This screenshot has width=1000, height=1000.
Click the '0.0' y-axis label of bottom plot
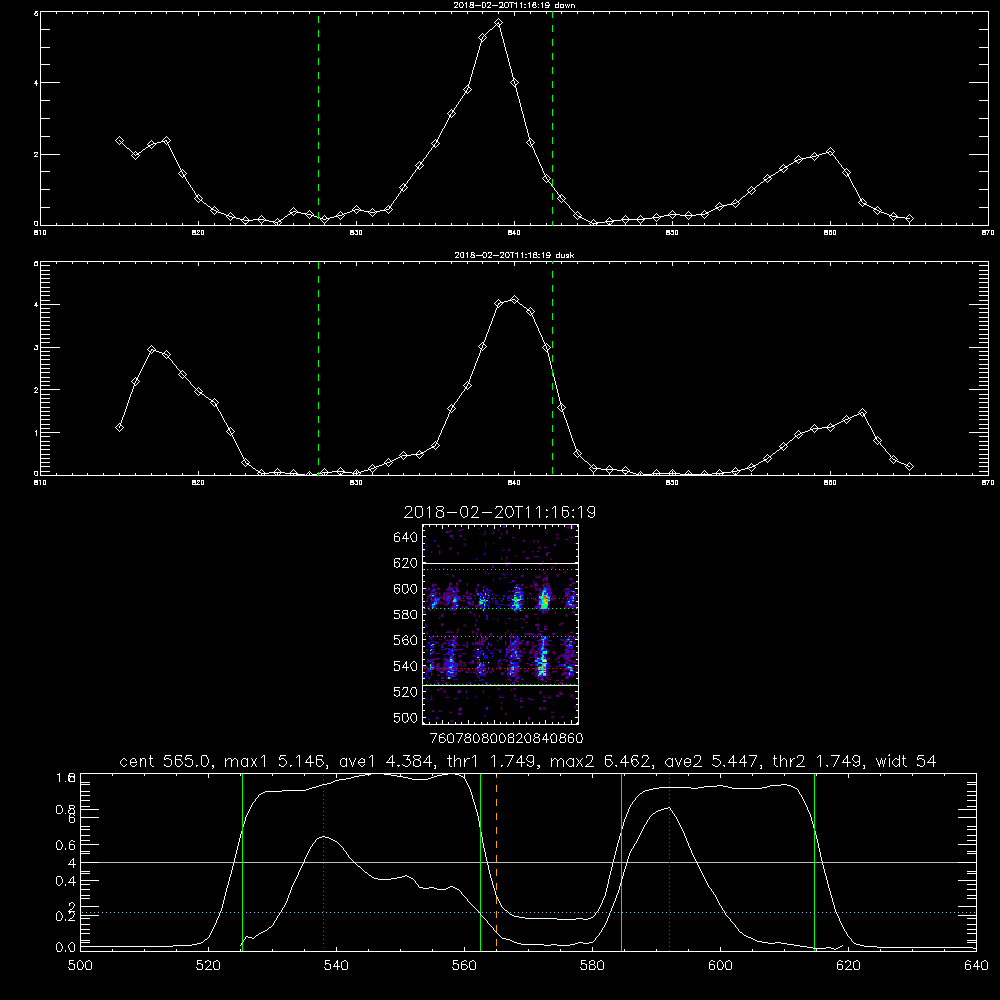65,948
